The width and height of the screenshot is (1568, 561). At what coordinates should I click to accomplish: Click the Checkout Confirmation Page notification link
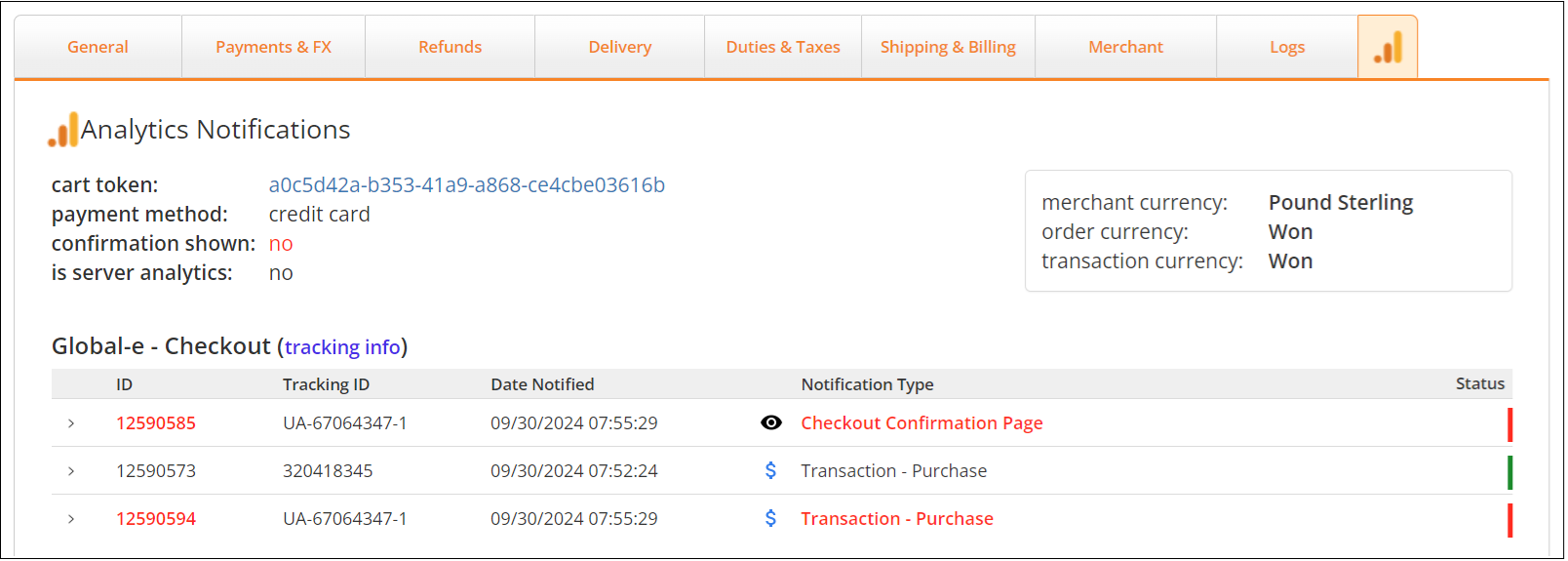[x=921, y=422]
